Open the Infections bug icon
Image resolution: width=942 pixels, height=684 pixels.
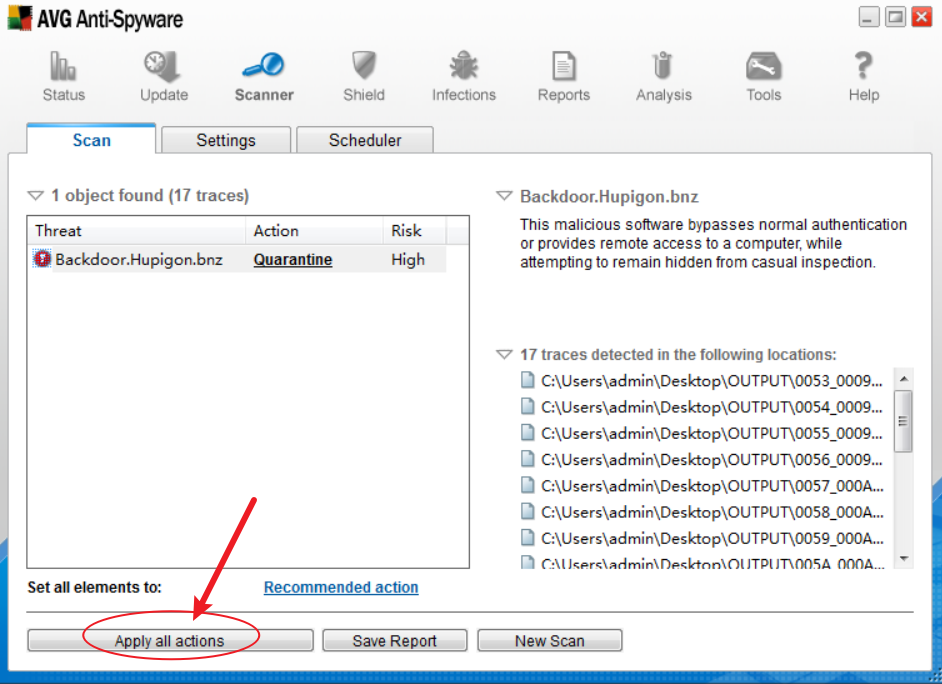click(464, 65)
